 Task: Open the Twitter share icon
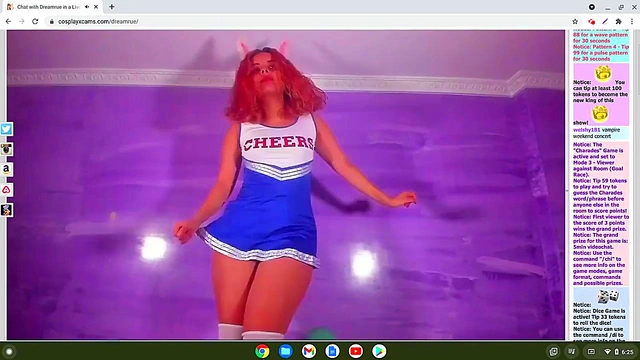click(x=6, y=129)
